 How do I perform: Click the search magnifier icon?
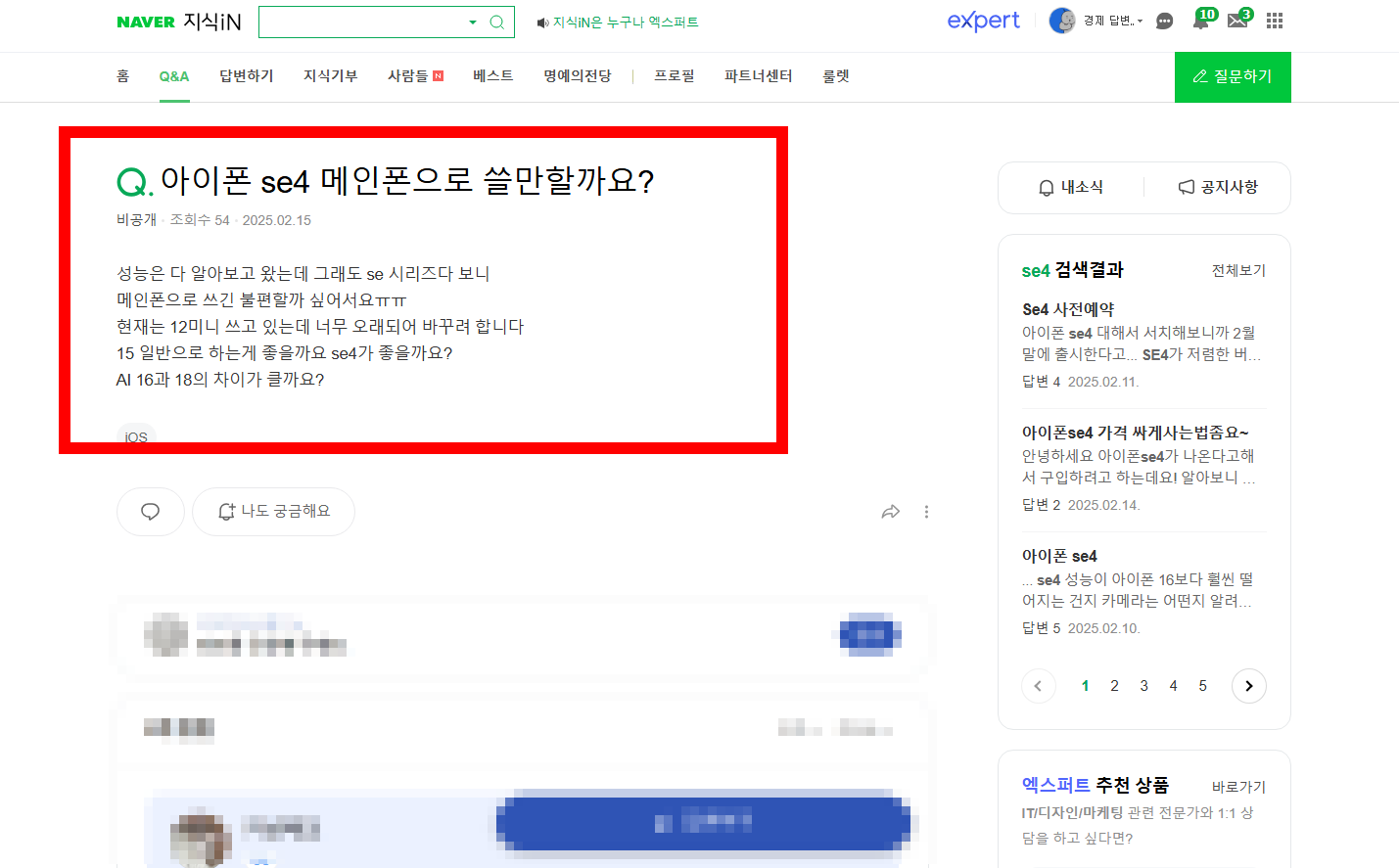coord(497,22)
